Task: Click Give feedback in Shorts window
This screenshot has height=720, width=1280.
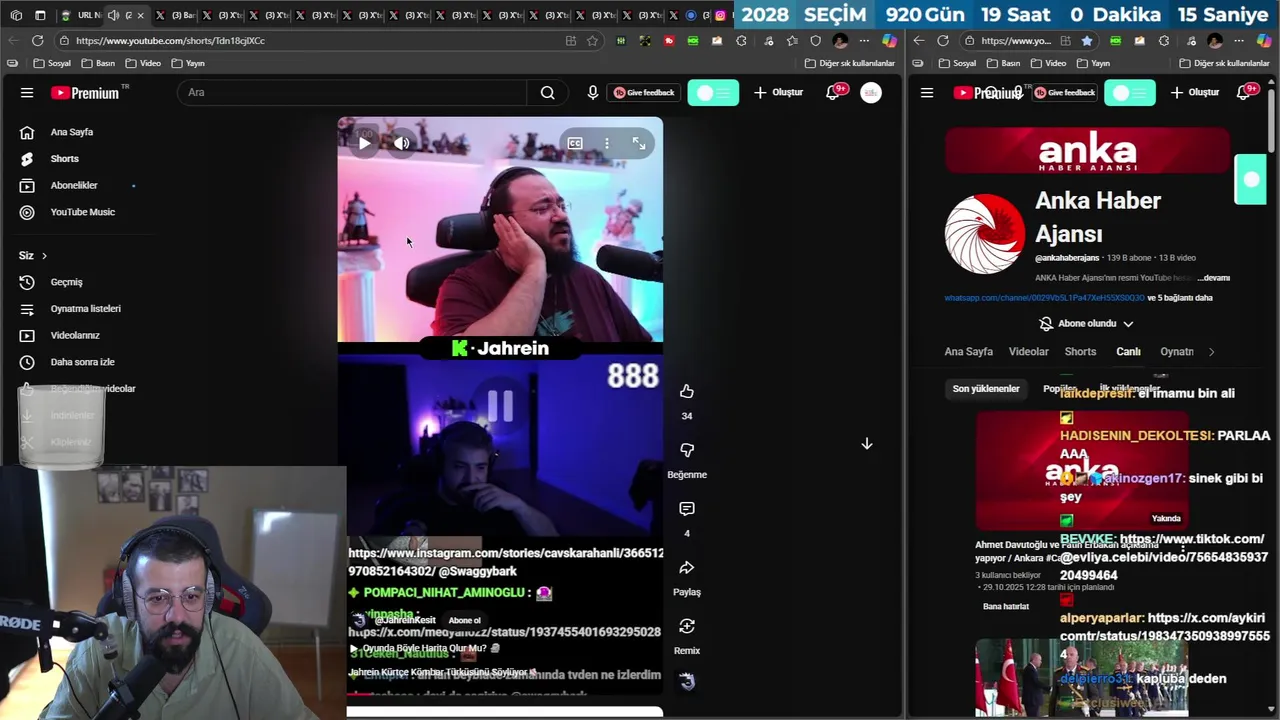Action: pyautogui.click(x=644, y=93)
